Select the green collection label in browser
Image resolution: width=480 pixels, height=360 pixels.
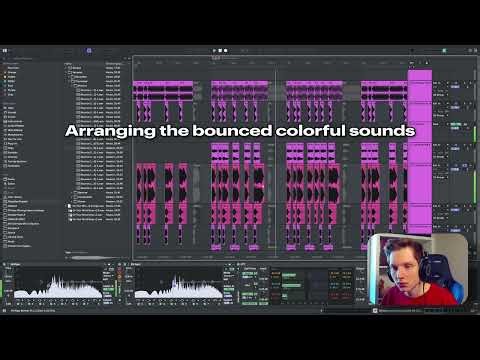(10, 81)
